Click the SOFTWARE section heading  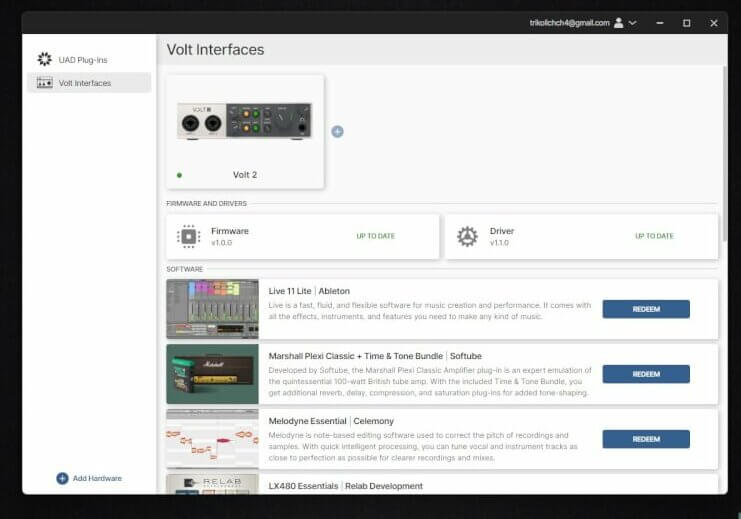point(185,269)
